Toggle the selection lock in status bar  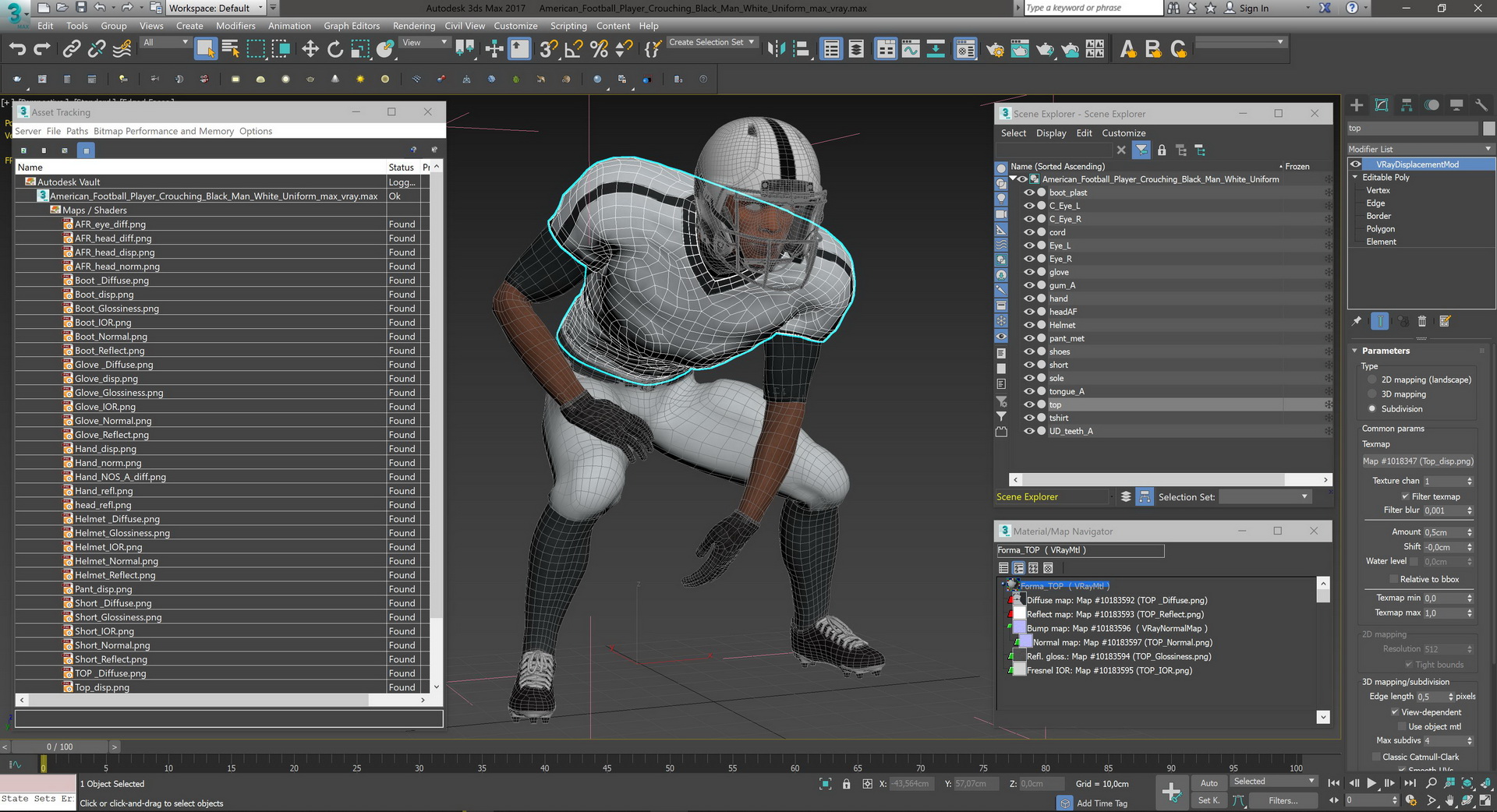click(846, 784)
